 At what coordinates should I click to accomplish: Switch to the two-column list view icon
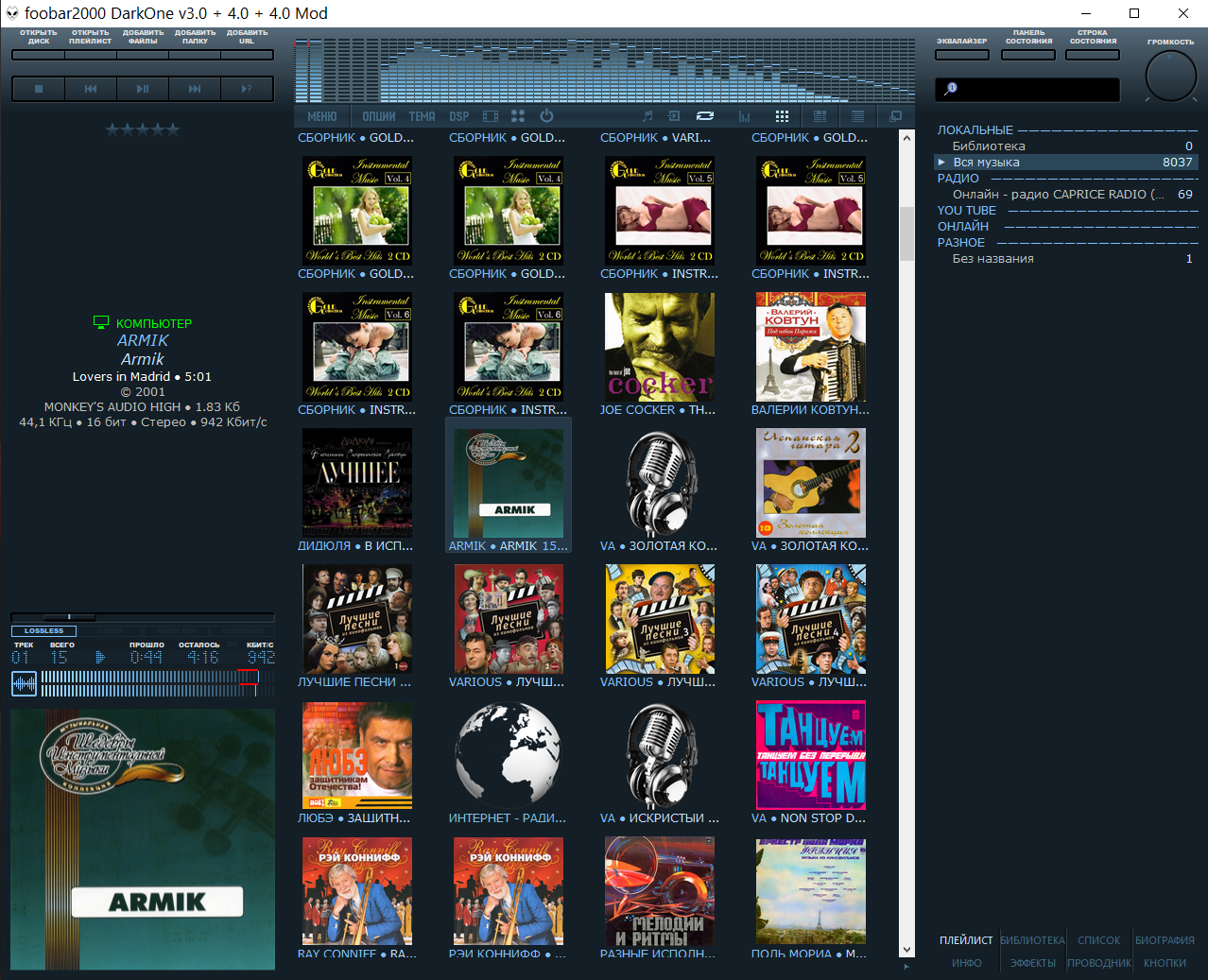click(820, 116)
